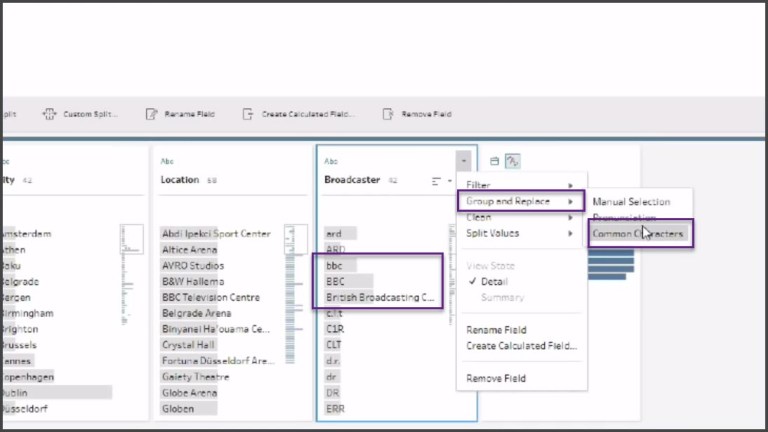Click the Custom Split toolbar icon
The height and width of the screenshot is (432, 768).
[x=50, y=115]
